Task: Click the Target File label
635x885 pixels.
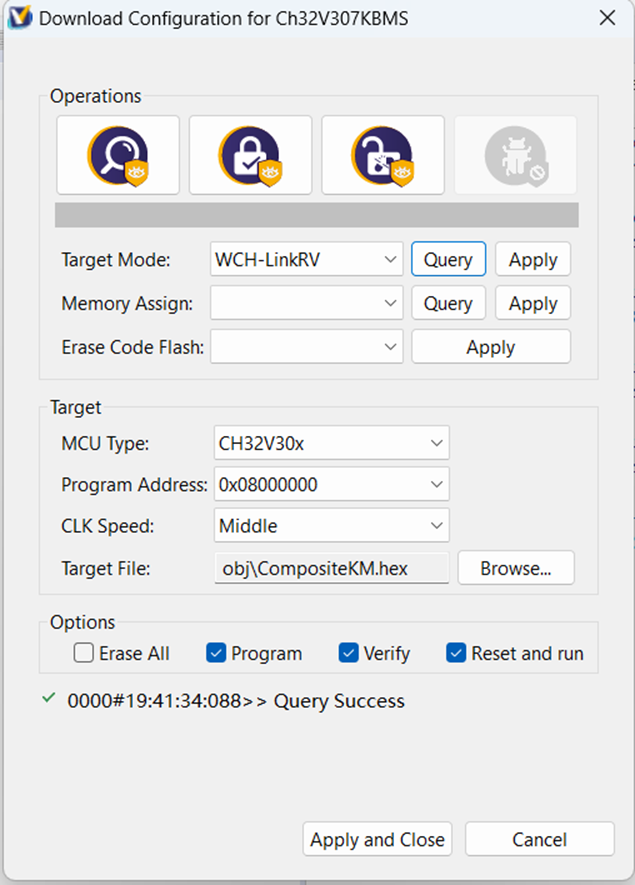Action: [x=106, y=568]
